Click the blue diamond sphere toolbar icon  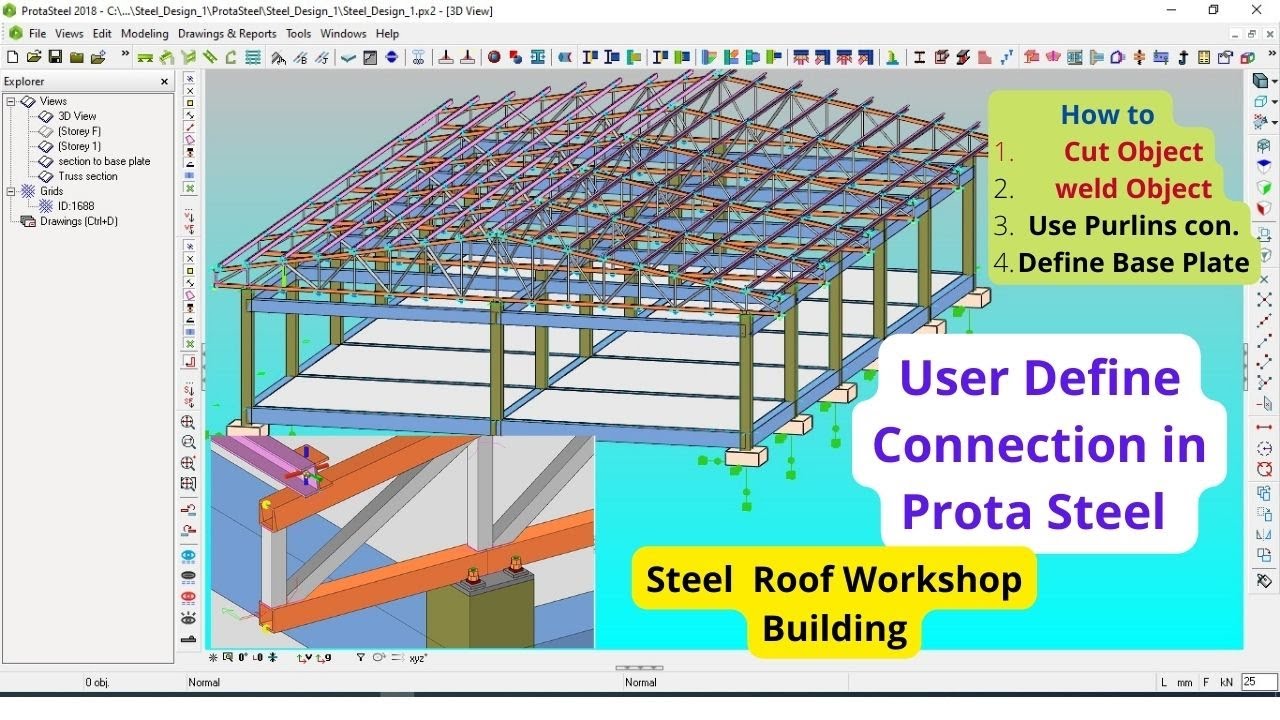[x=391, y=57]
